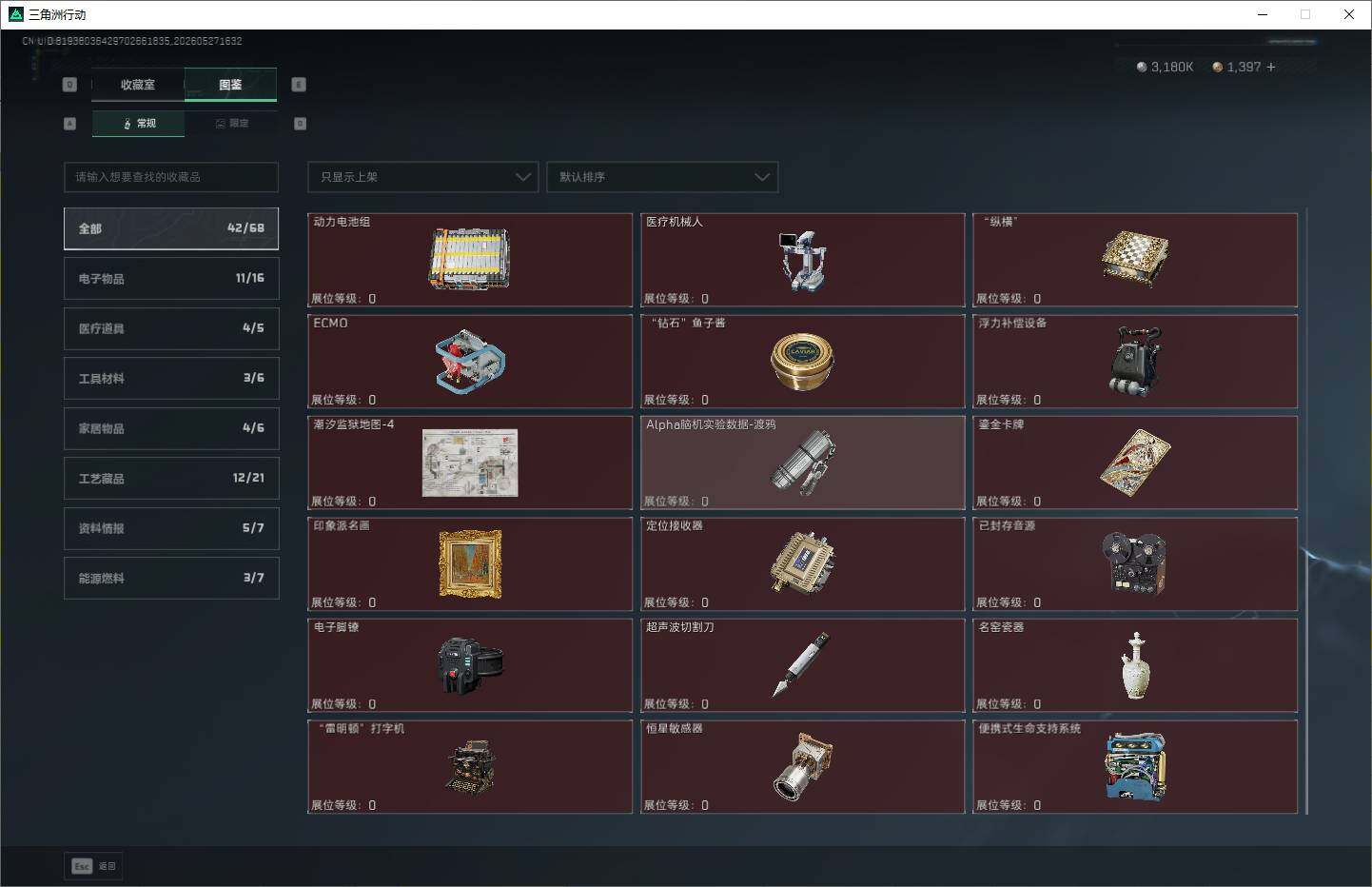Screen dimensions: 1372x887
Task: Select the Alpha脑机实验数据-渡鸦 item icon
Action: click(802, 463)
